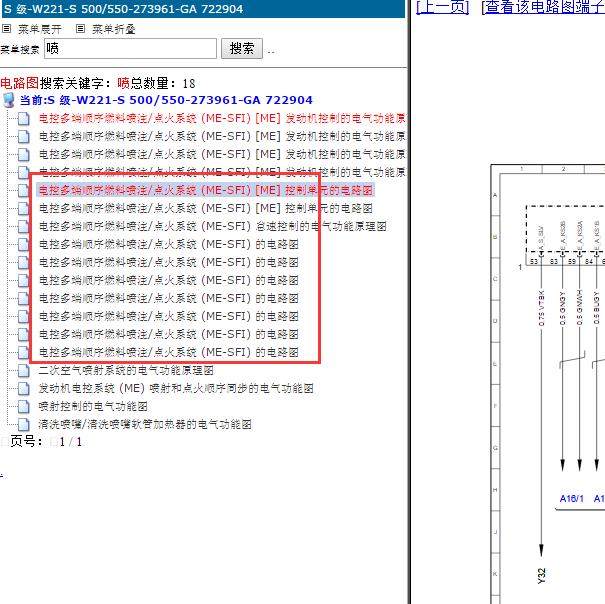This screenshot has height=604, width=605.
Task: Open black [ME] 控制单元的电路图 row below highlighted one
Action: tap(205, 208)
